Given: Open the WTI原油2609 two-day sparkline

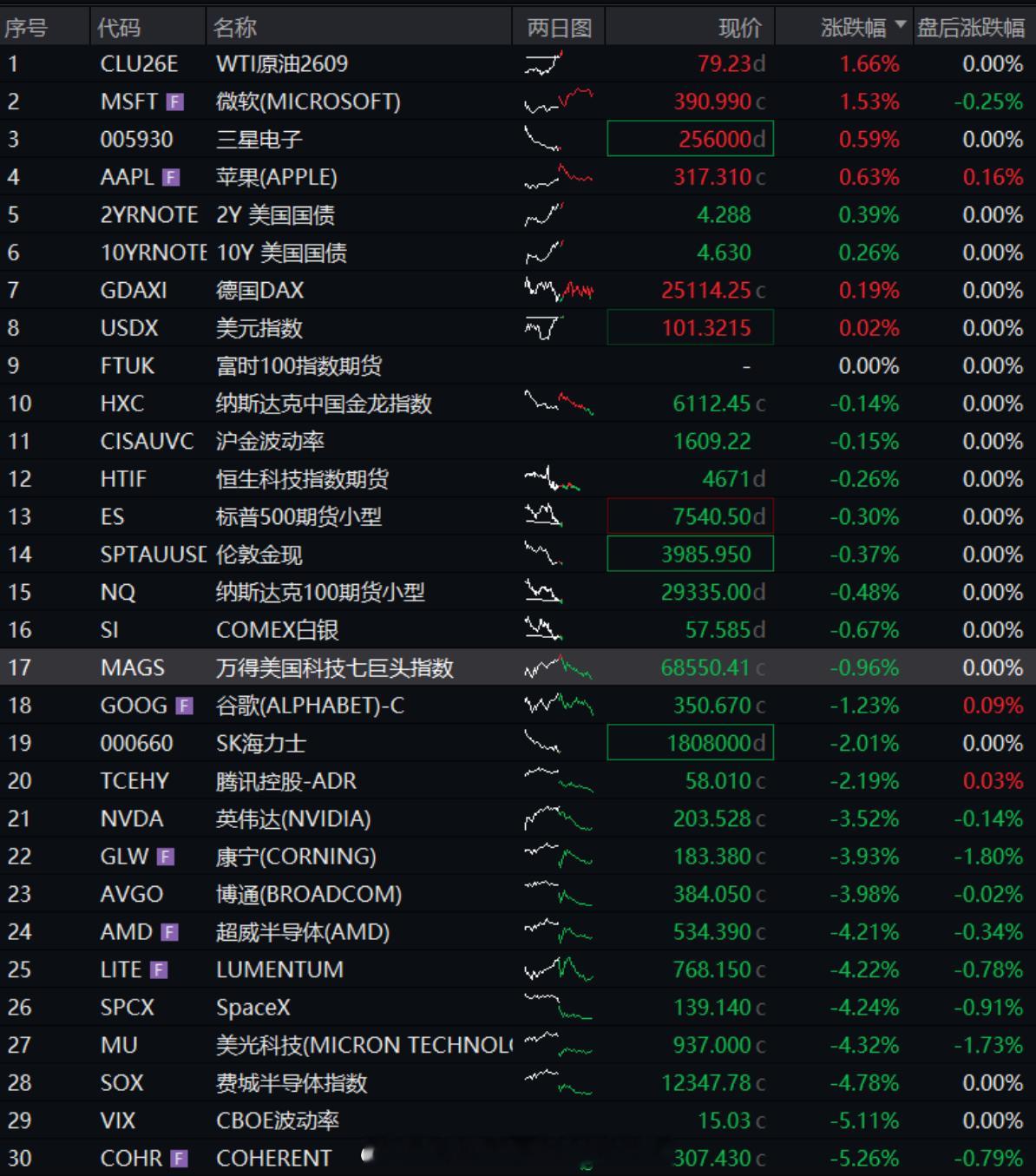Looking at the screenshot, I should [544, 63].
